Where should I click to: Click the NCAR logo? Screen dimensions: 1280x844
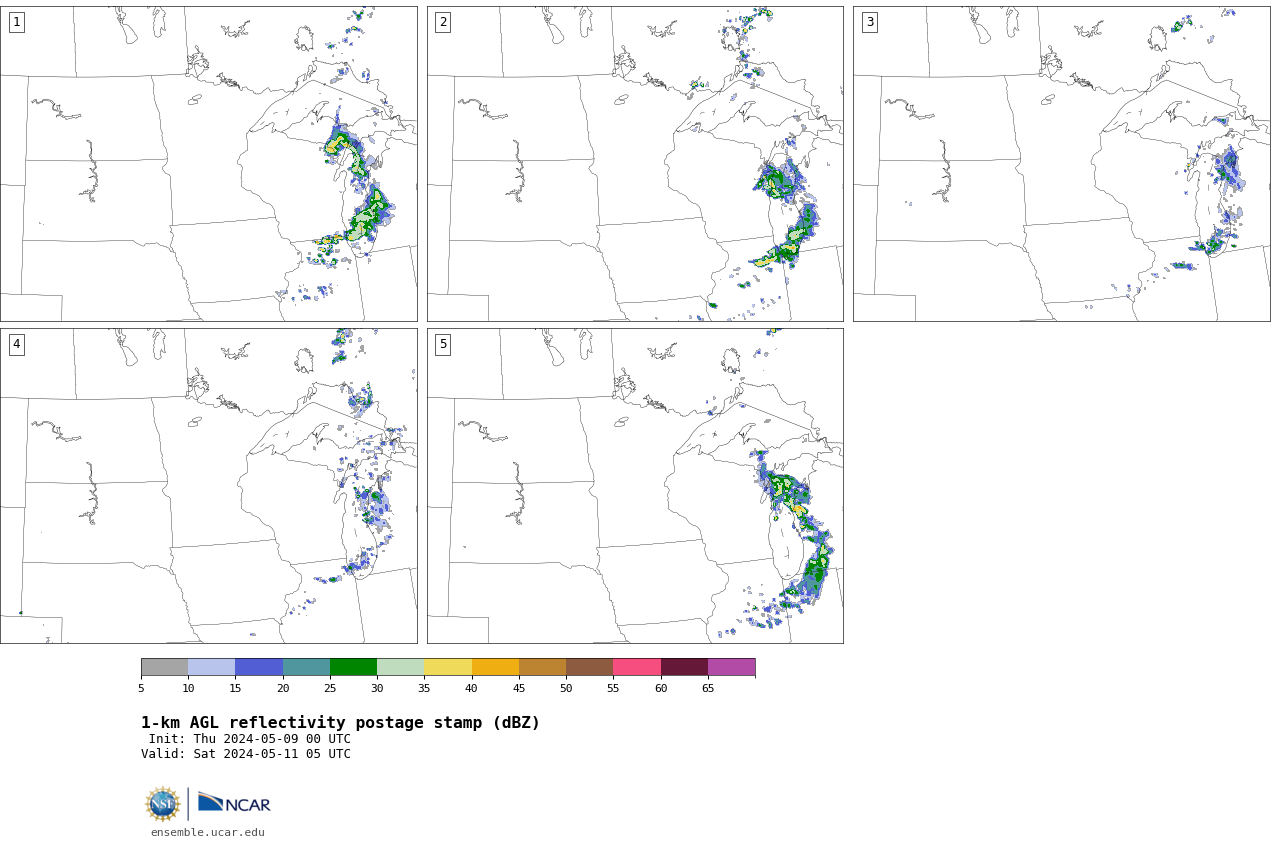pyautogui.click(x=234, y=803)
